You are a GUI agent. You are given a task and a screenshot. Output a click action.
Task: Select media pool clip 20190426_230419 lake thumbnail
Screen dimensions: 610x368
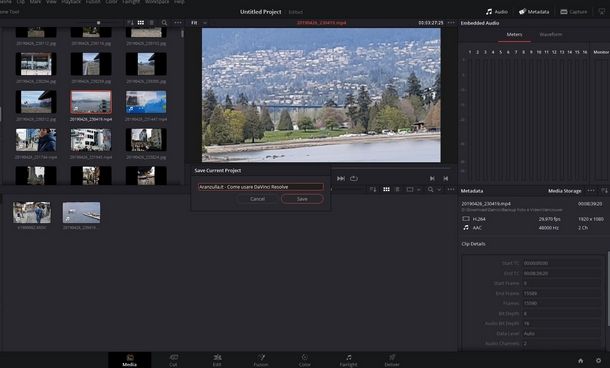click(x=81, y=212)
